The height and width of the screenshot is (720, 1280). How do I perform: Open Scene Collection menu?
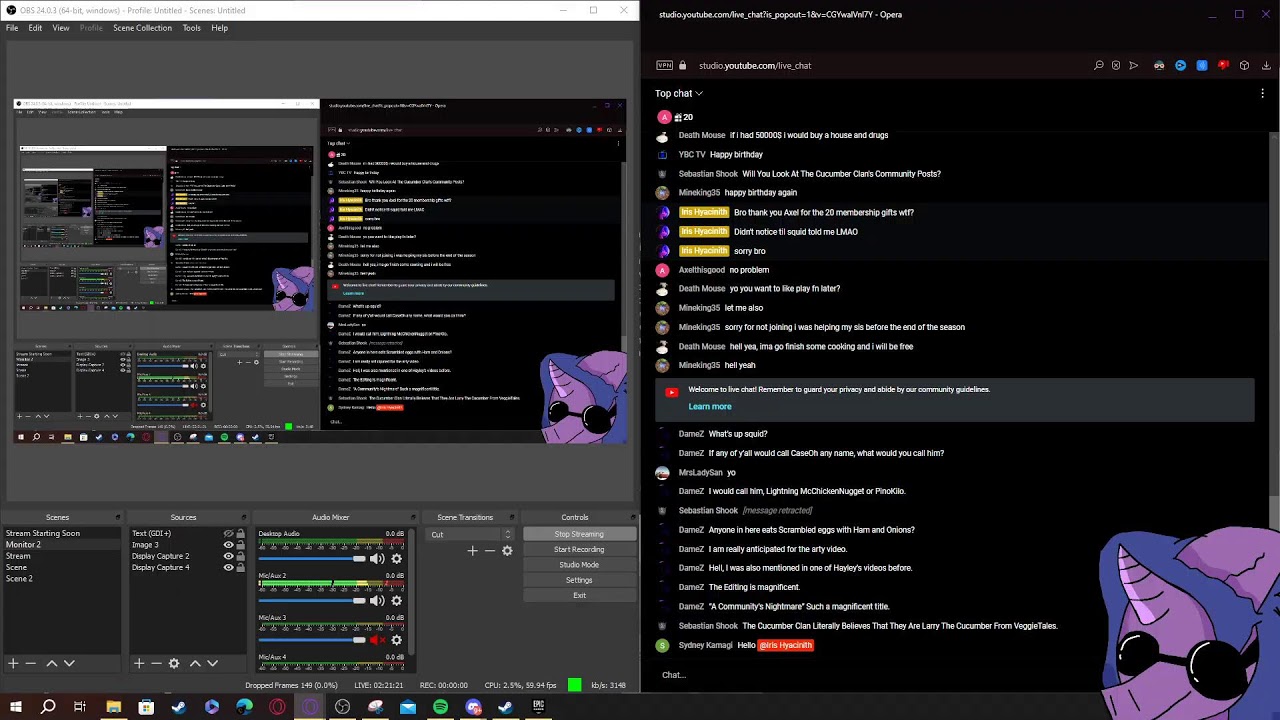pyautogui.click(x=142, y=28)
